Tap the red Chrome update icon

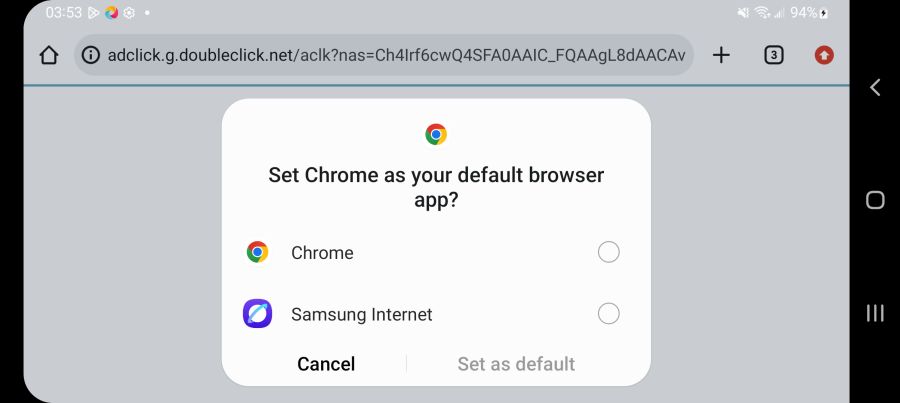pyautogui.click(x=824, y=55)
